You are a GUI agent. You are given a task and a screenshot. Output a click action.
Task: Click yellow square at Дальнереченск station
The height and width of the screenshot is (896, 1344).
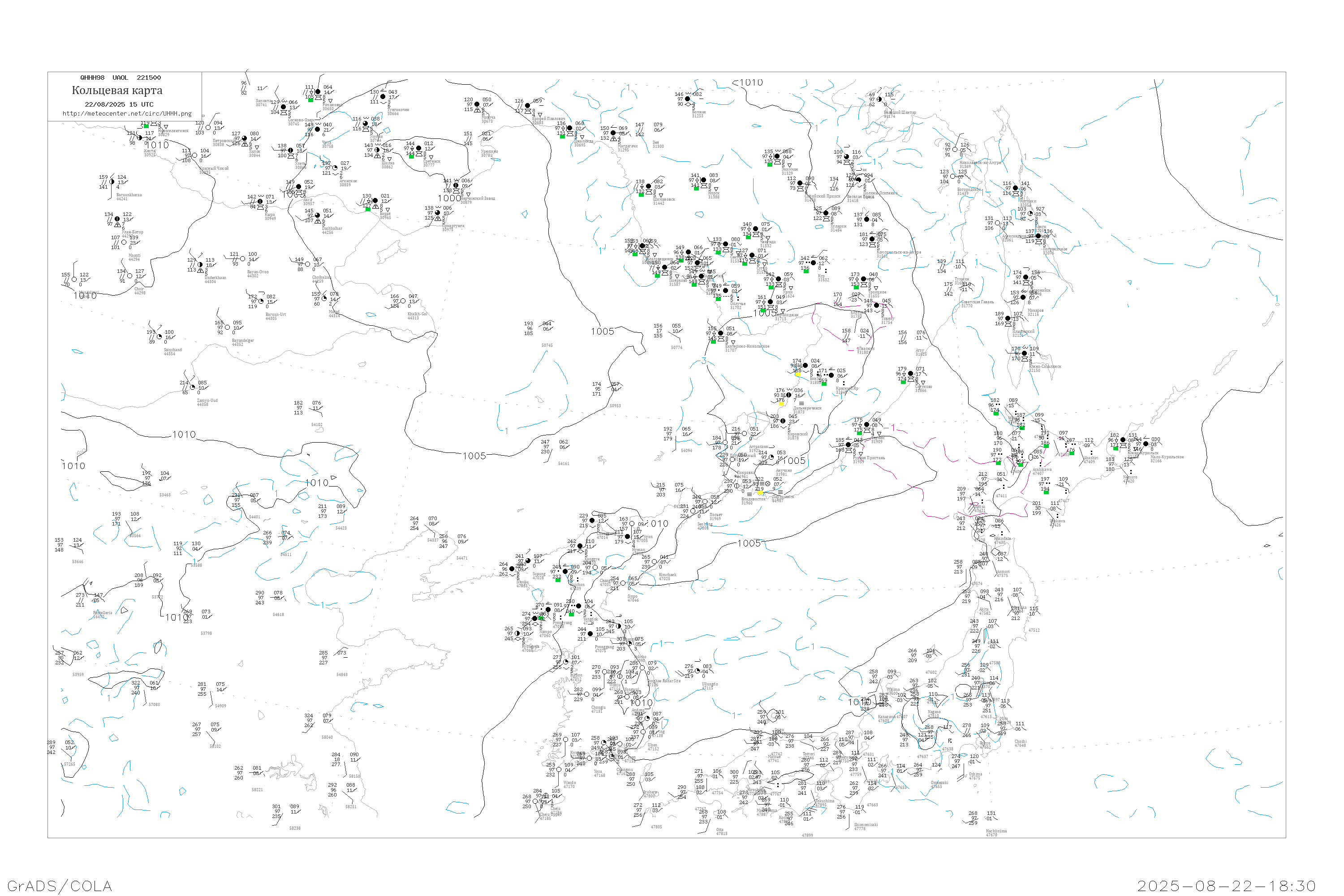pos(781,403)
